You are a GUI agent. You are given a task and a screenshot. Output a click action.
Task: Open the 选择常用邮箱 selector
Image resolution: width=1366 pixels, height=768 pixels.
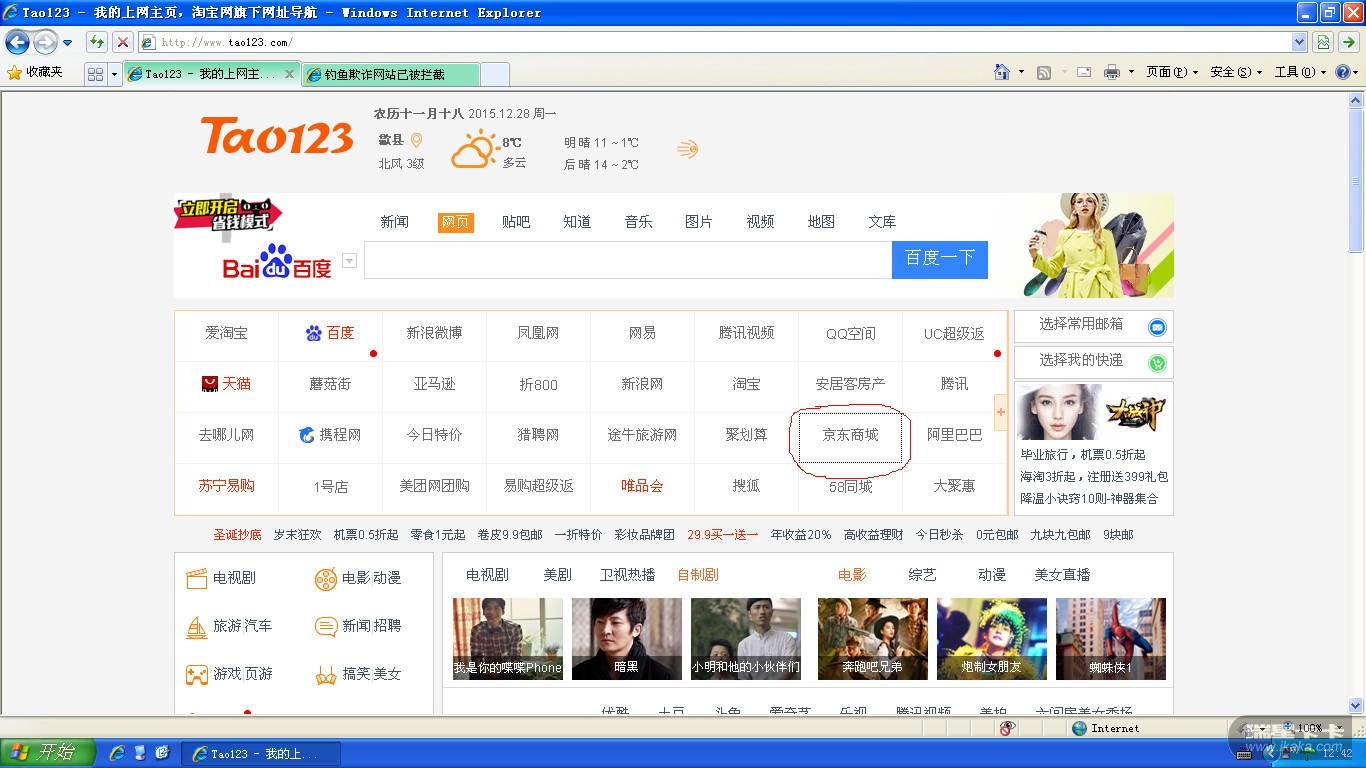(x=1093, y=325)
